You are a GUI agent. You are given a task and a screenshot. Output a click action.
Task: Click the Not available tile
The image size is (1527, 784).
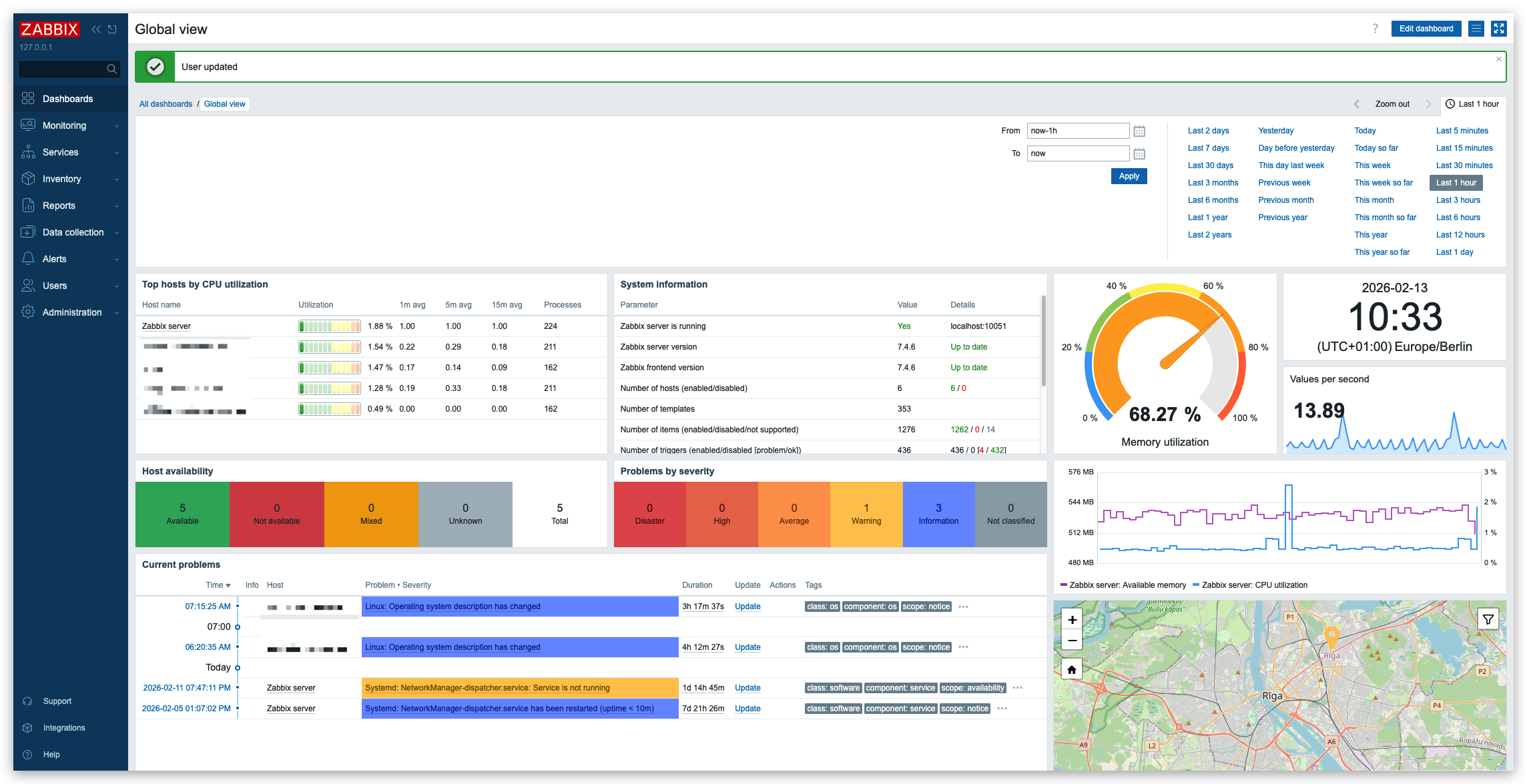pos(277,514)
